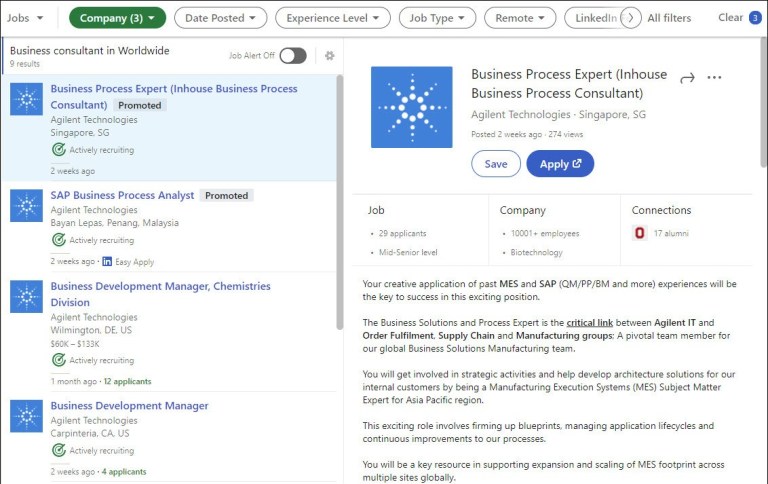Open the Company (3) filter
Image resolution: width=768 pixels, height=484 pixels.
[117, 18]
